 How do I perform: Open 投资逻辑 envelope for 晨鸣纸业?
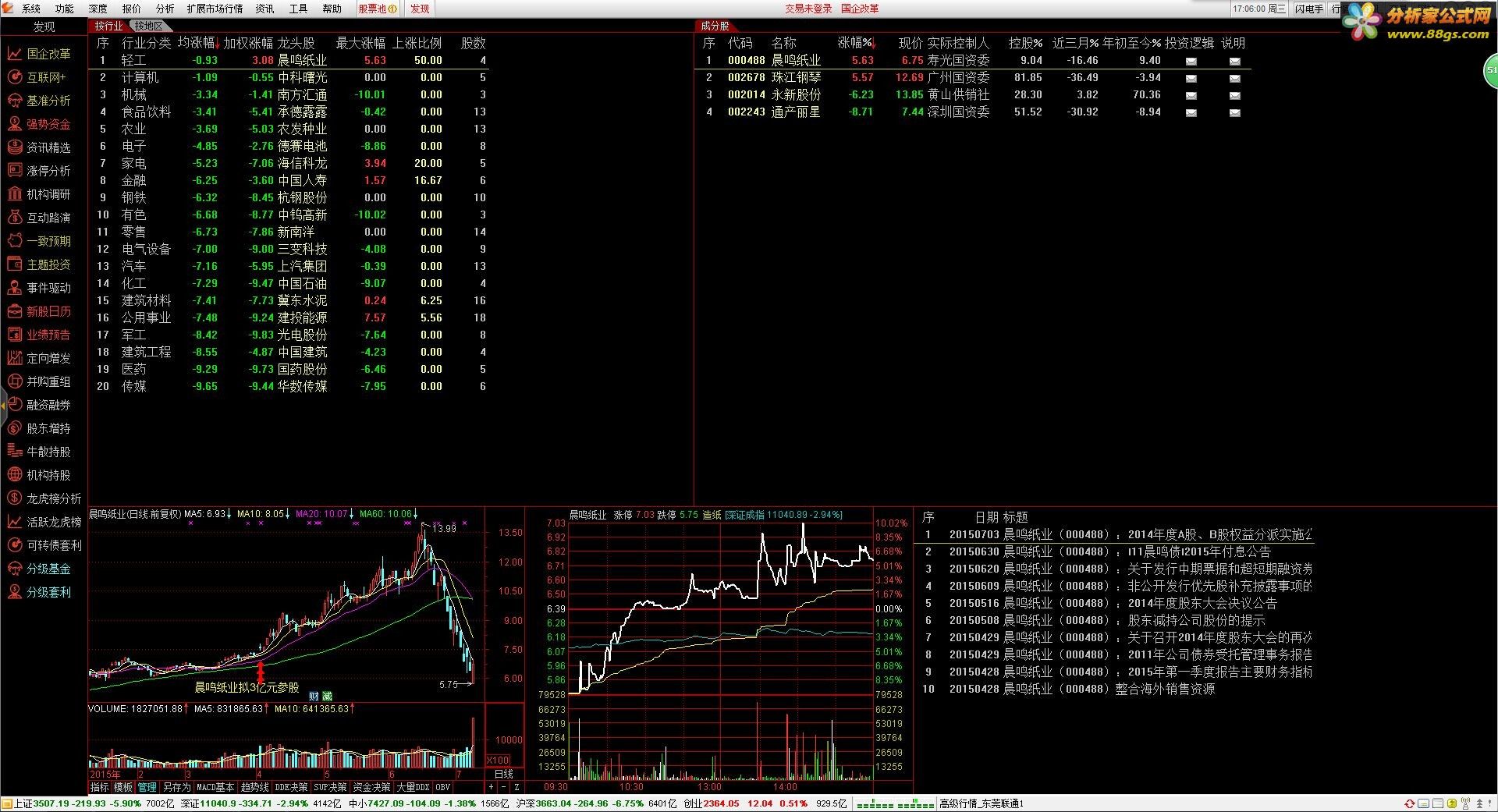1191,61
